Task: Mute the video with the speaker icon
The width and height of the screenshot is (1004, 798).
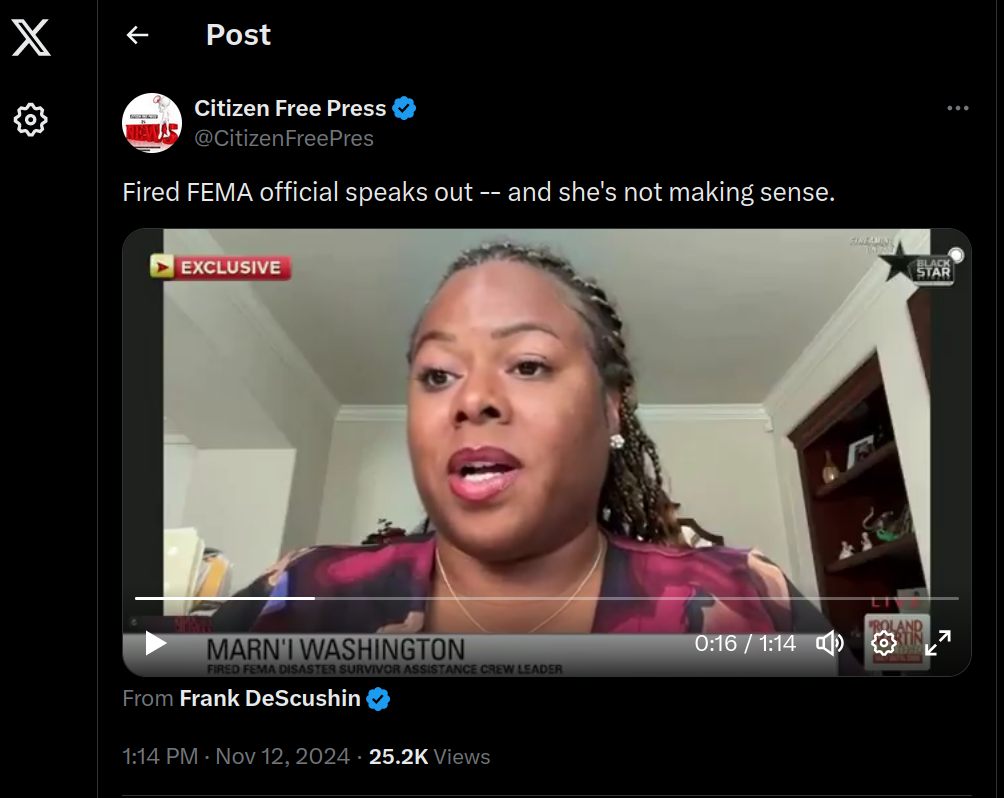Action: pyautogui.click(x=829, y=643)
